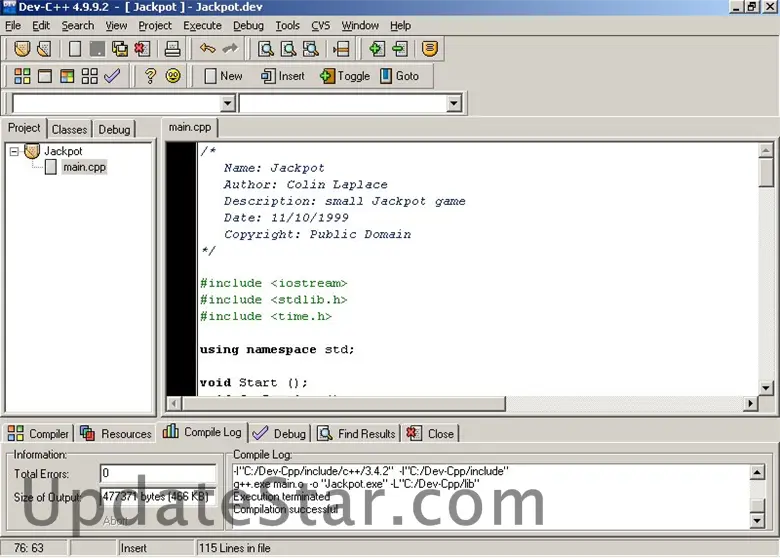780x558 pixels.
Task: Select the main.cpp editor tab
Action: point(190,127)
